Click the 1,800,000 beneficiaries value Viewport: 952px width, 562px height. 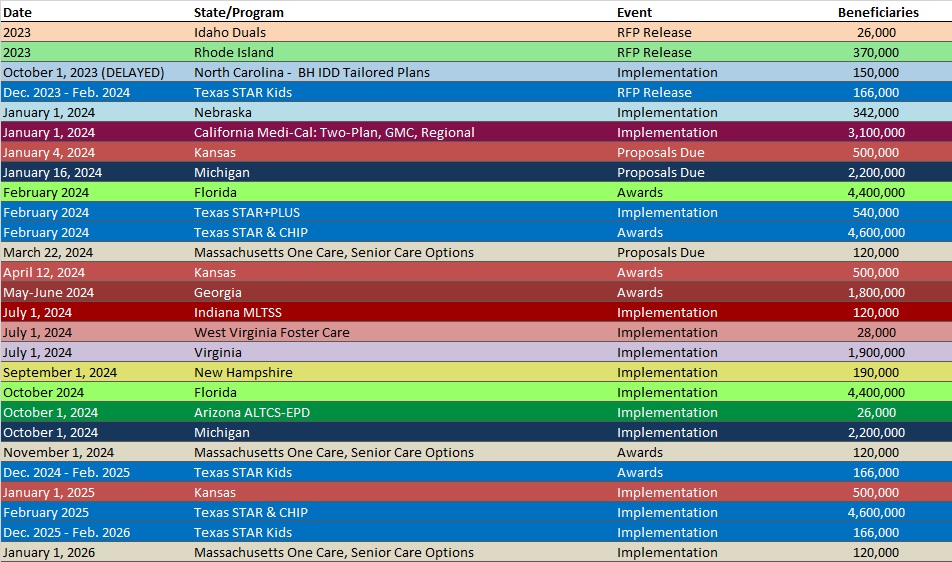point(876,293)
